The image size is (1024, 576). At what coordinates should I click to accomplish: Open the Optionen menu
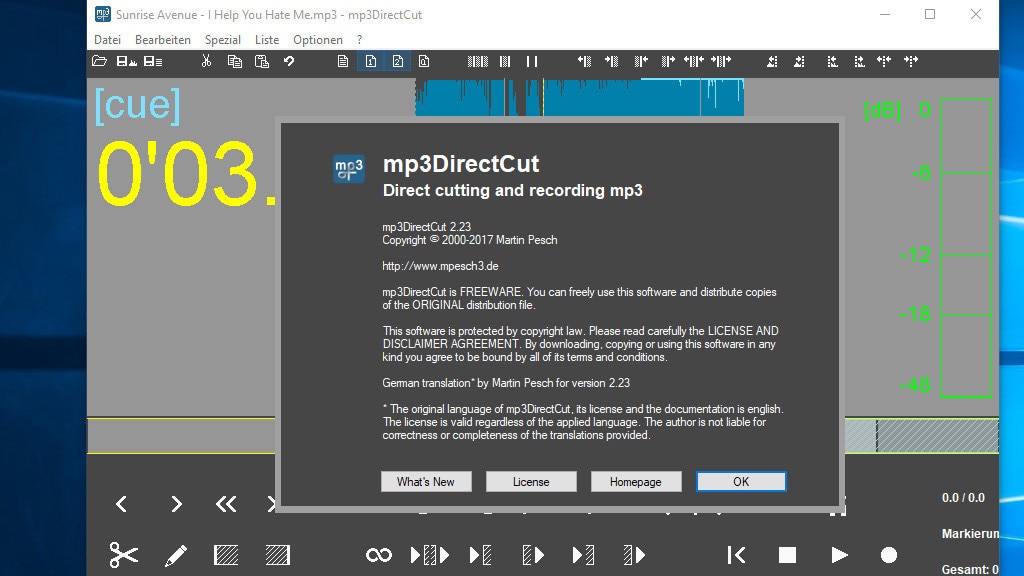(317, 39)
